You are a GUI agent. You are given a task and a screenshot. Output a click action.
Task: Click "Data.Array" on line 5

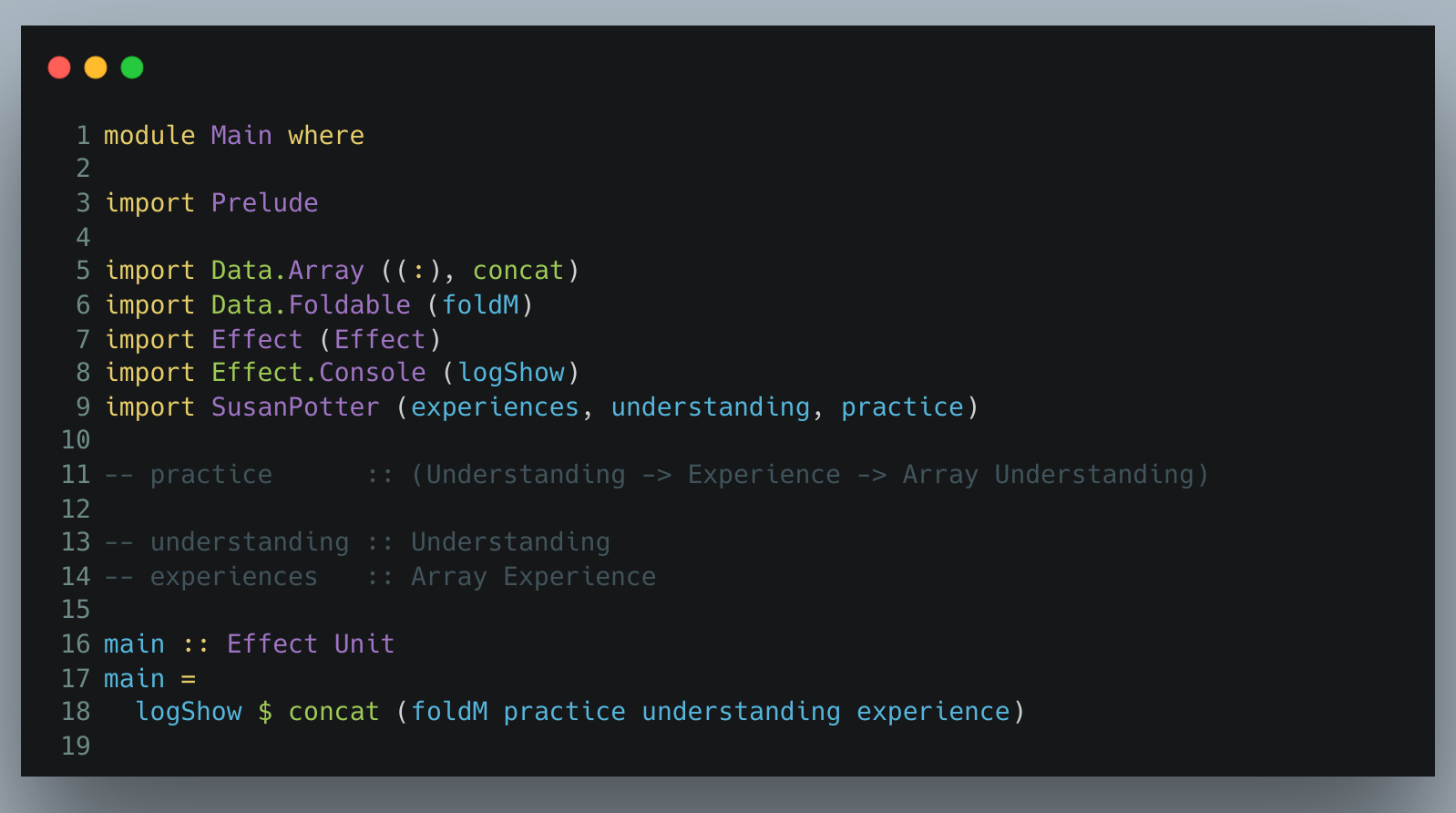(288, 270)
